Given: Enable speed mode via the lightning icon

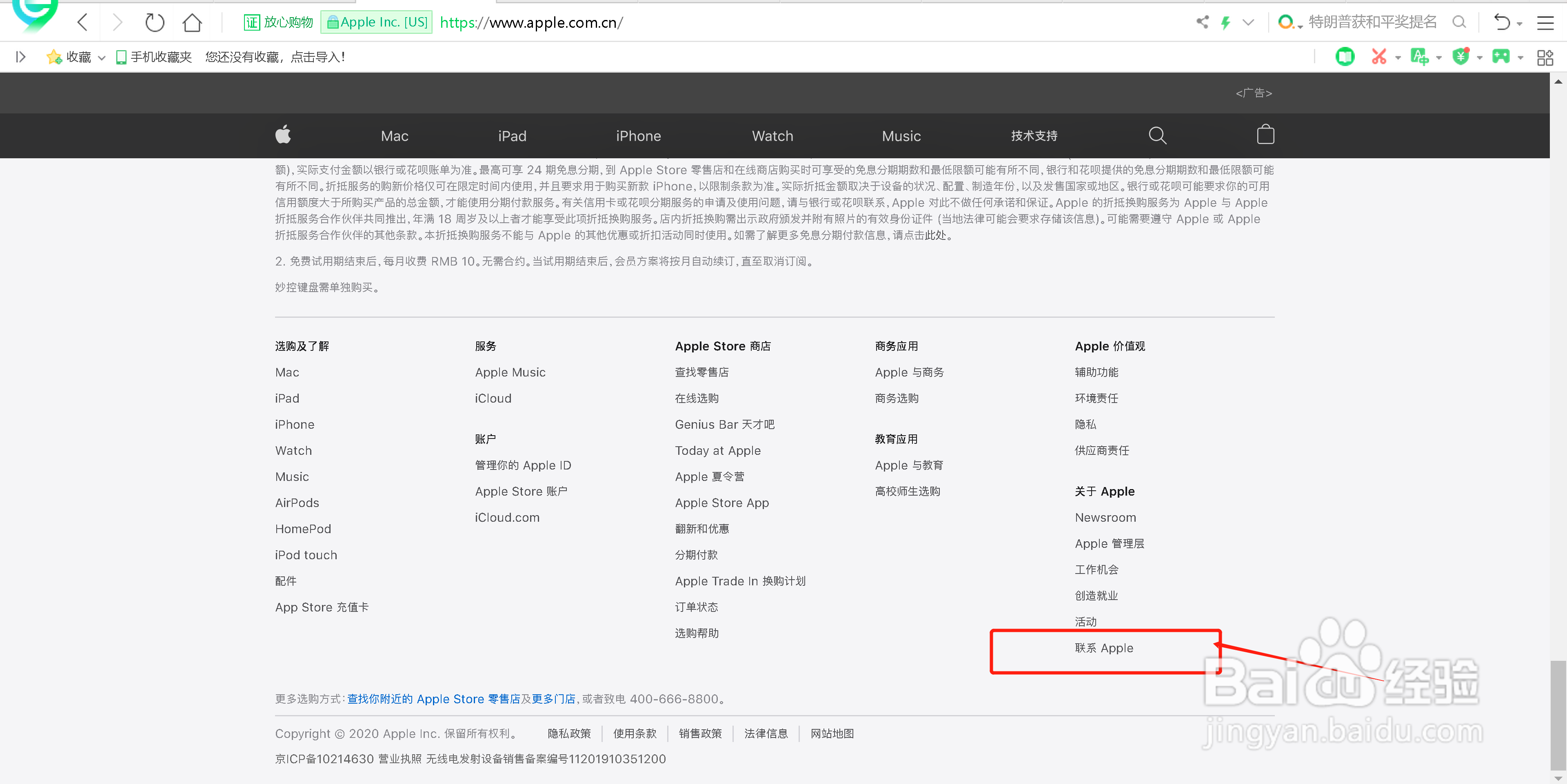Looking at the screenshot, I should [x=1225, y=22].
